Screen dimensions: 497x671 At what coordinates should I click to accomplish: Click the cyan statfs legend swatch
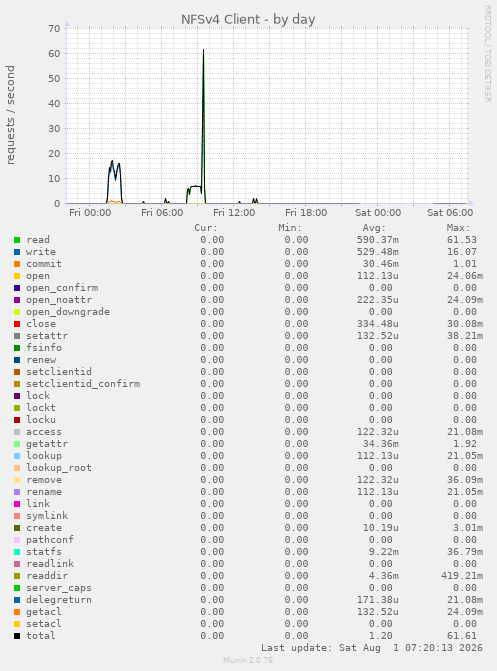coord(17,552)
